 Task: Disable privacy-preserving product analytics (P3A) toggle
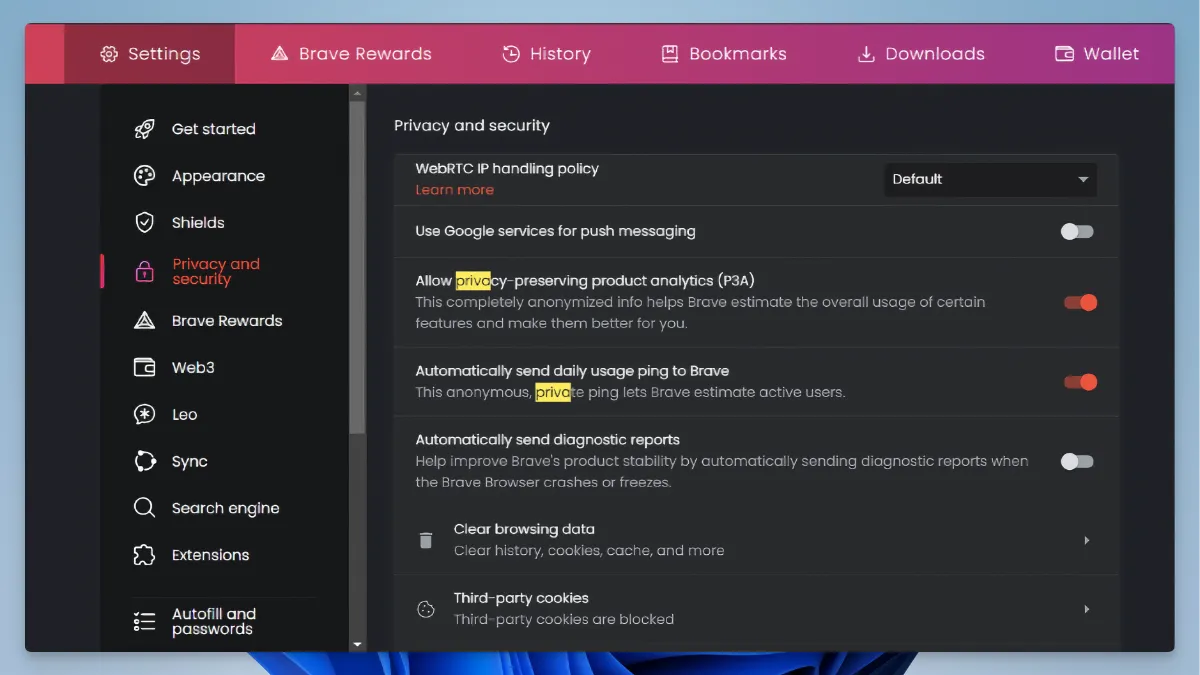pos(1080,303)
